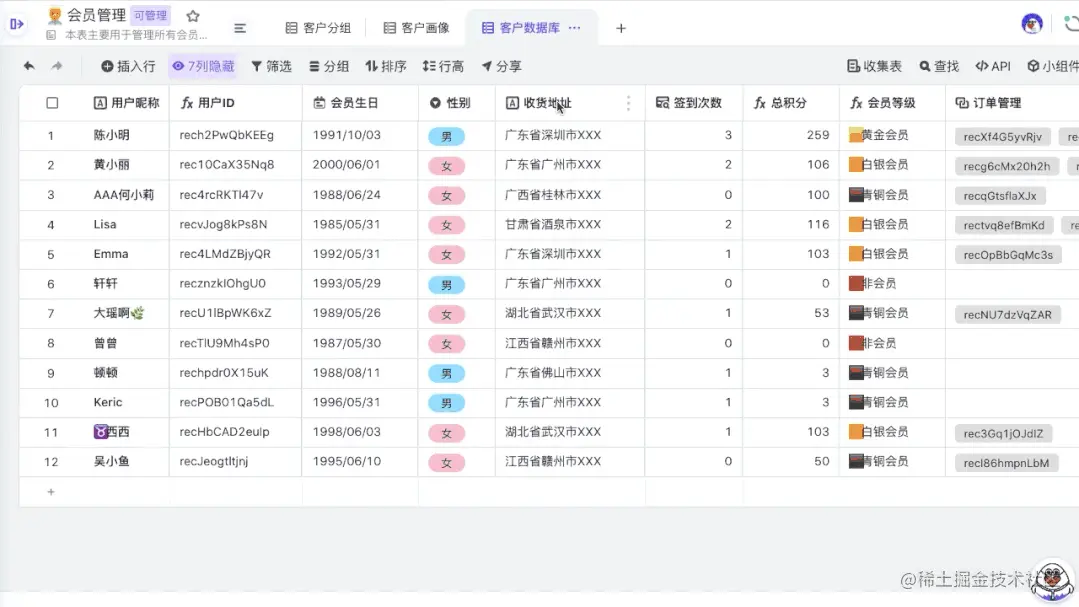This screenshot has width=1079, height=607.
Task: Select the 男 gender tag for 陈小明
Action: point(445,136)
